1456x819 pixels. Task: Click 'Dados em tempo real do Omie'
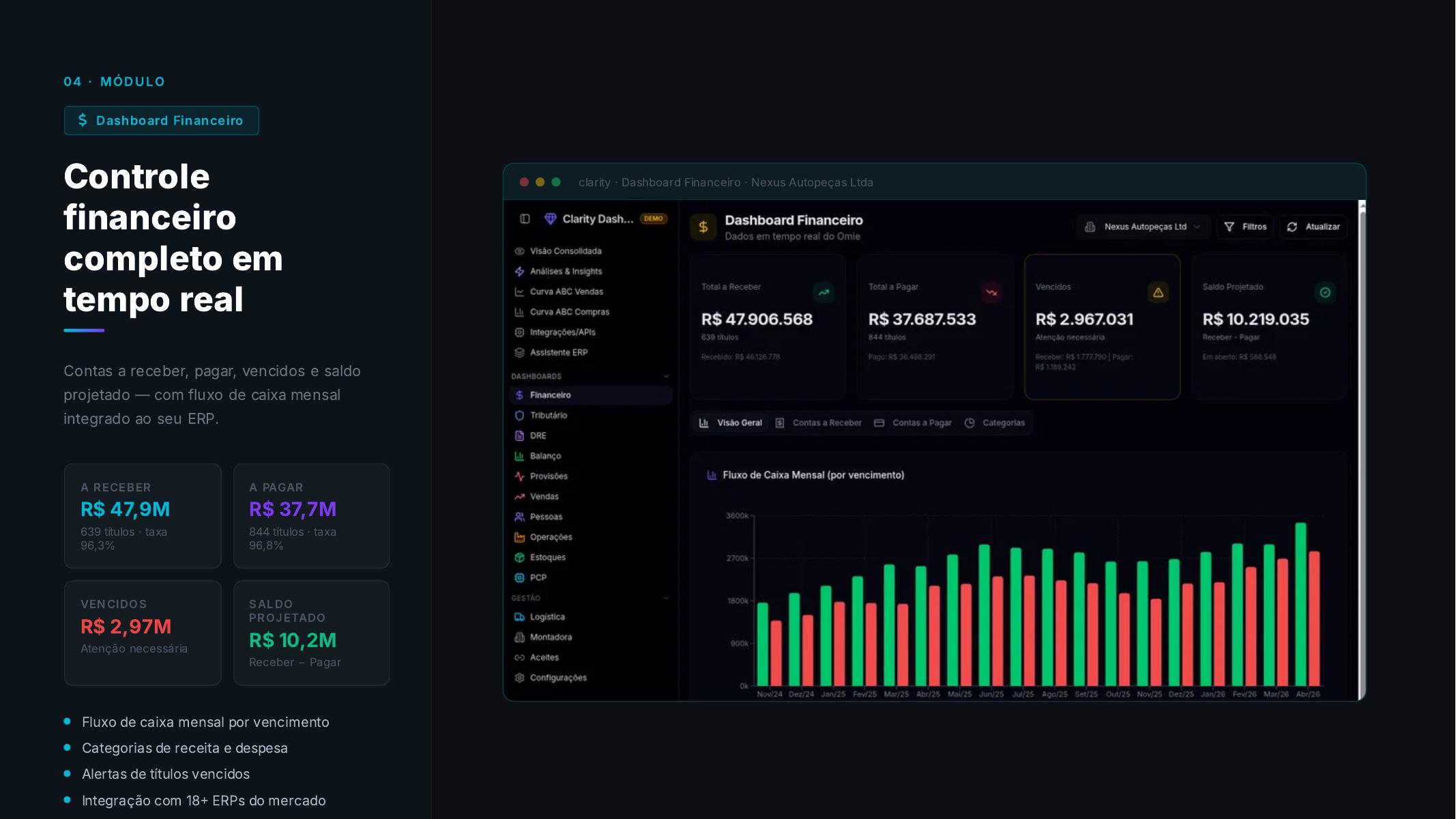(792, 236)
